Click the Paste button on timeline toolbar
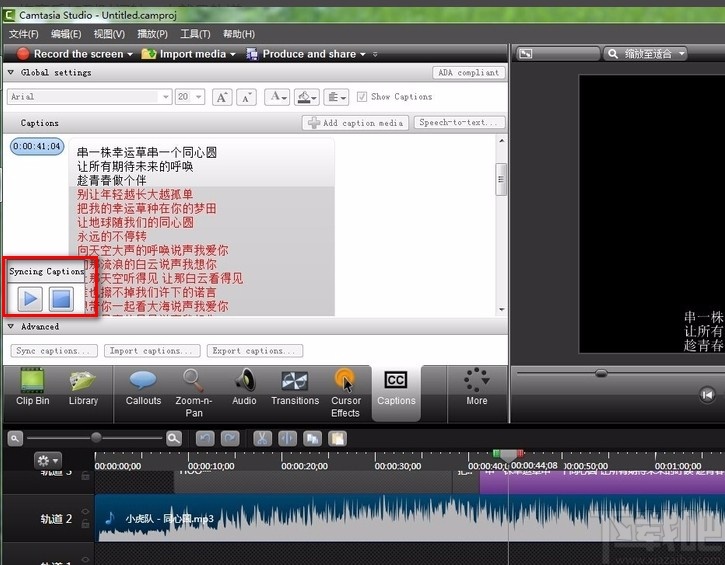The width and height of the screenshot is (725, 565). [x=338, y=438]
